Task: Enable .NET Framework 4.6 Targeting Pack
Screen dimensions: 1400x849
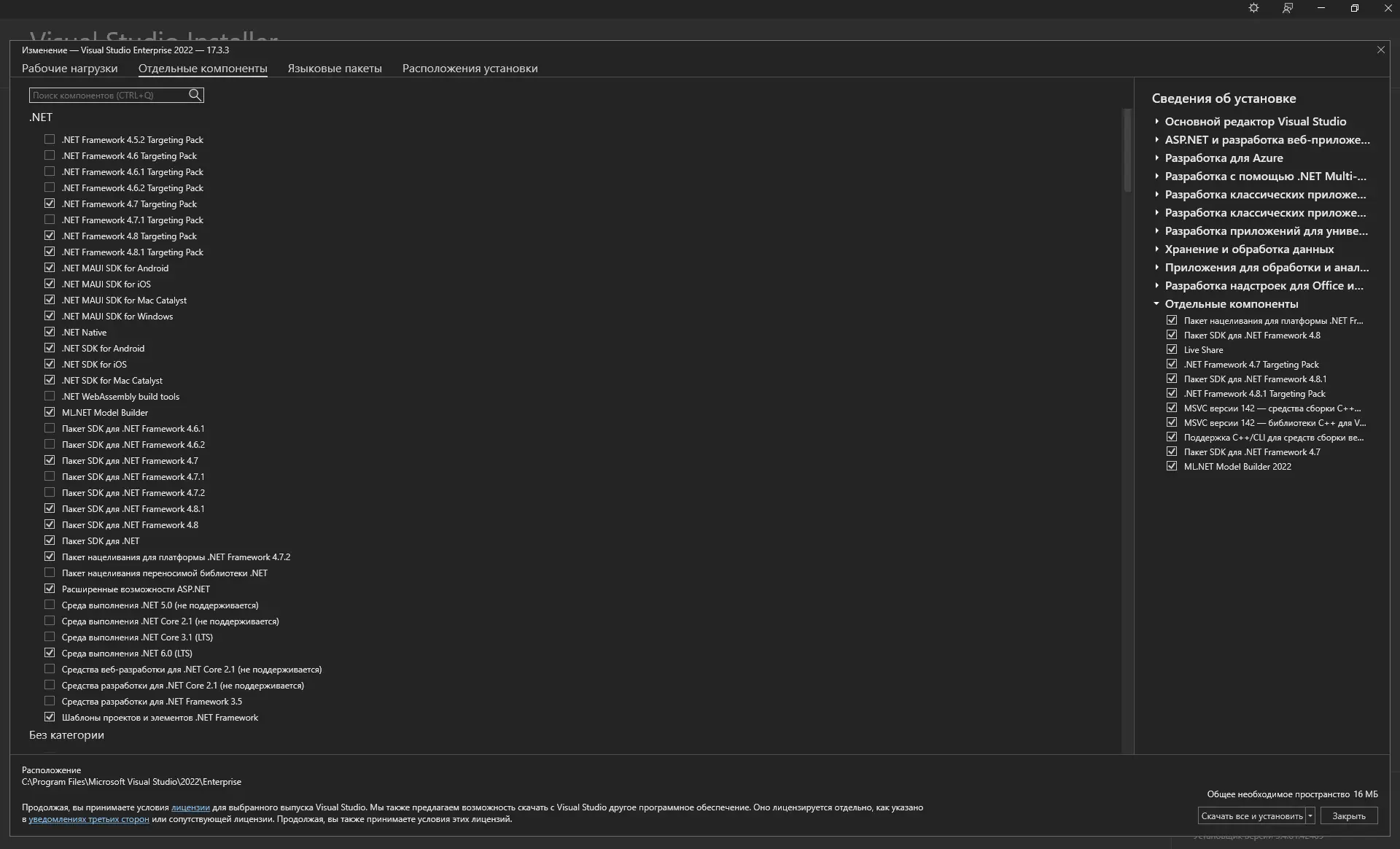Action: coord(50,155)
